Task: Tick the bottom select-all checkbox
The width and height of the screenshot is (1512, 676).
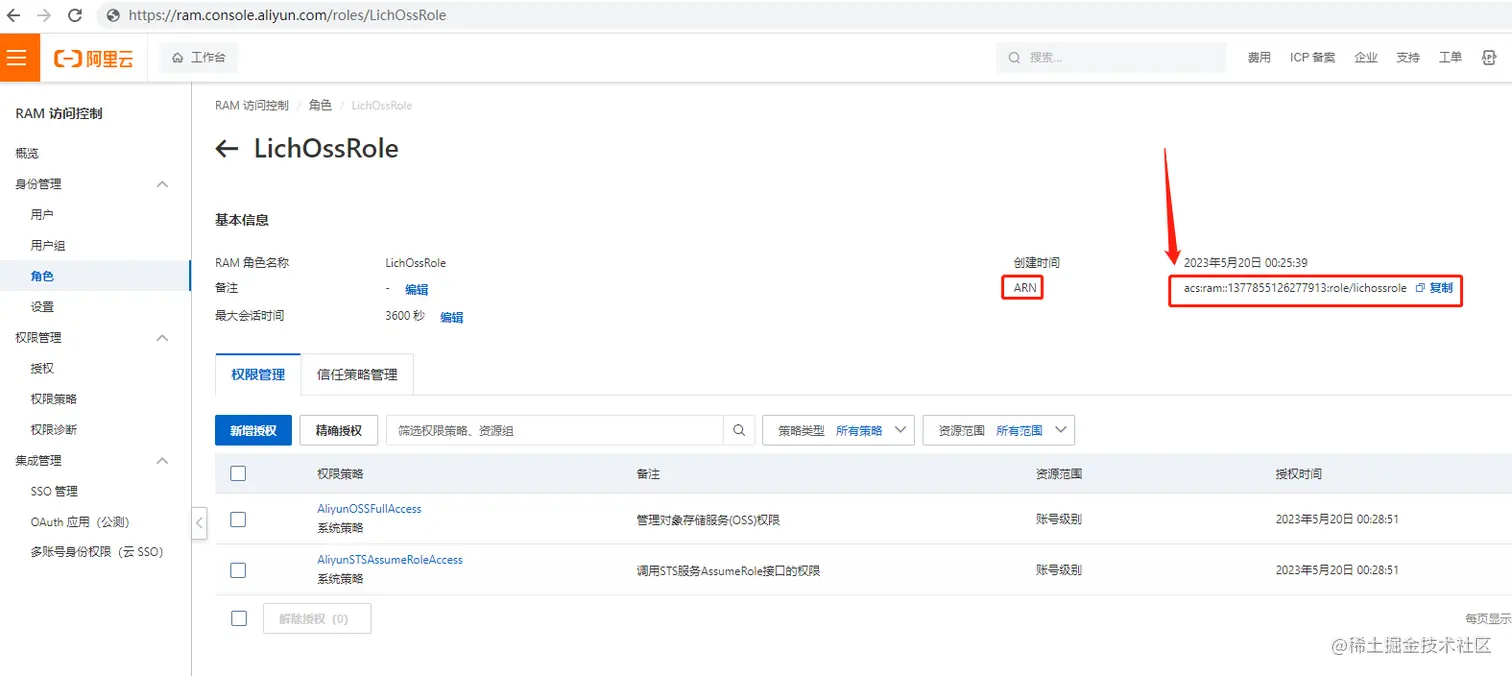Action: click(238, 618)
